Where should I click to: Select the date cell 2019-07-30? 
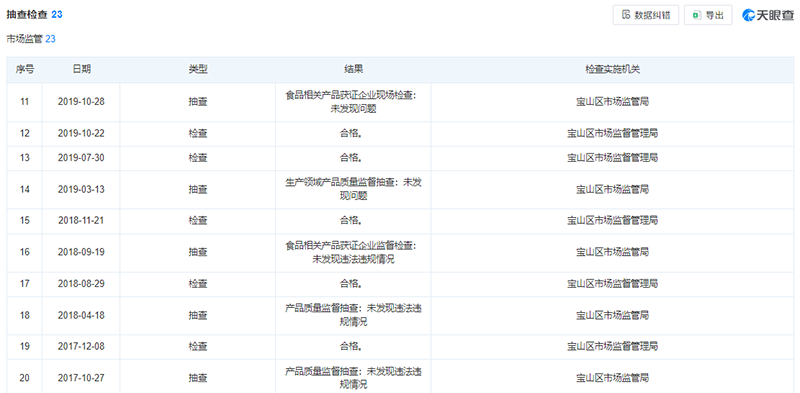pyautogui.click(x=81, y=158)
